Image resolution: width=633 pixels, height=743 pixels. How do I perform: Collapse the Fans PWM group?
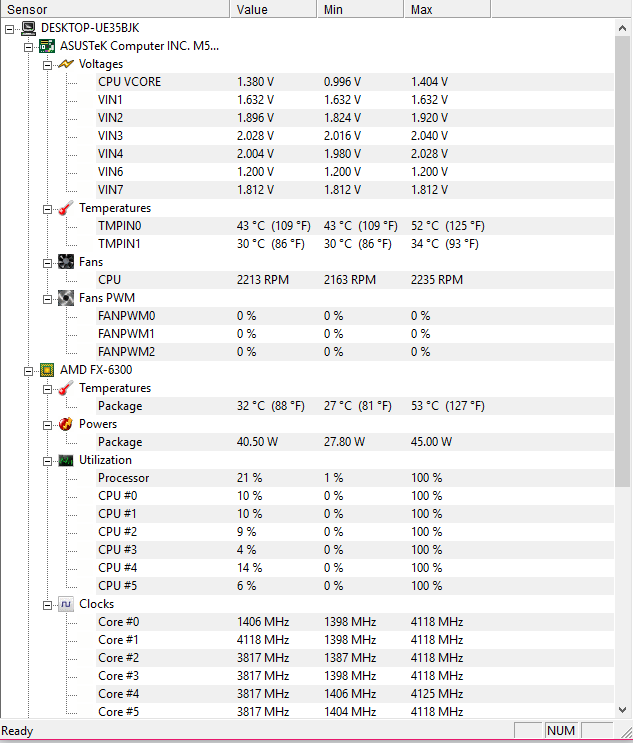point(47,299)
